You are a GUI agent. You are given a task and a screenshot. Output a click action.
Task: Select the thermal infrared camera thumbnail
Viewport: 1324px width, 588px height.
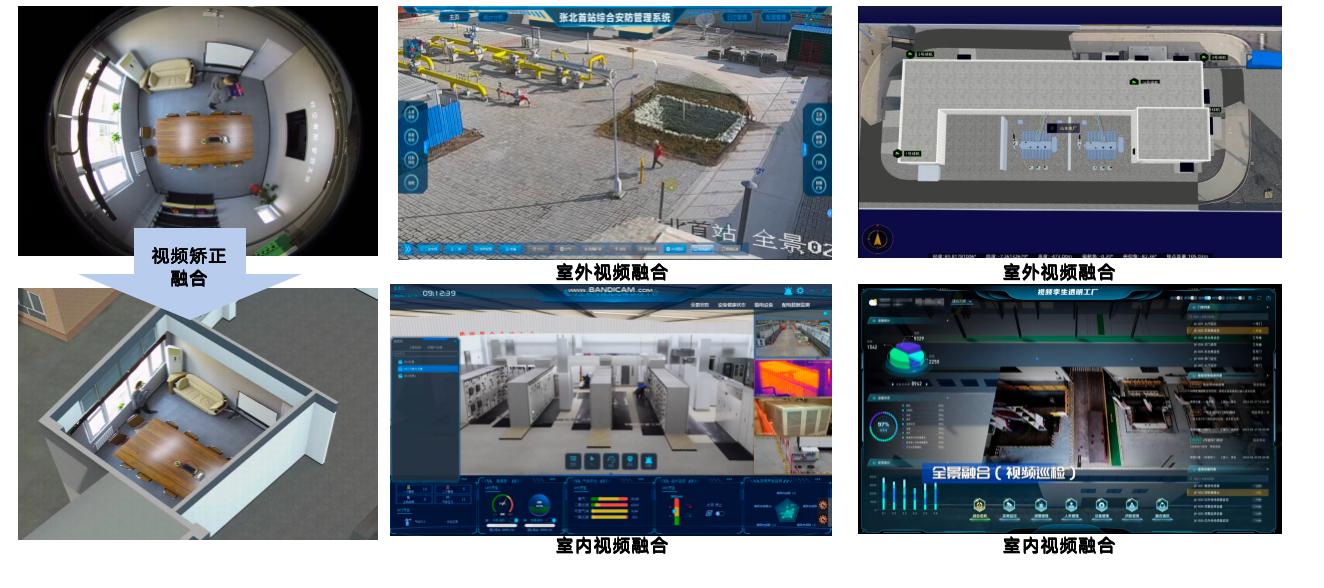click(x=792, y=378)
